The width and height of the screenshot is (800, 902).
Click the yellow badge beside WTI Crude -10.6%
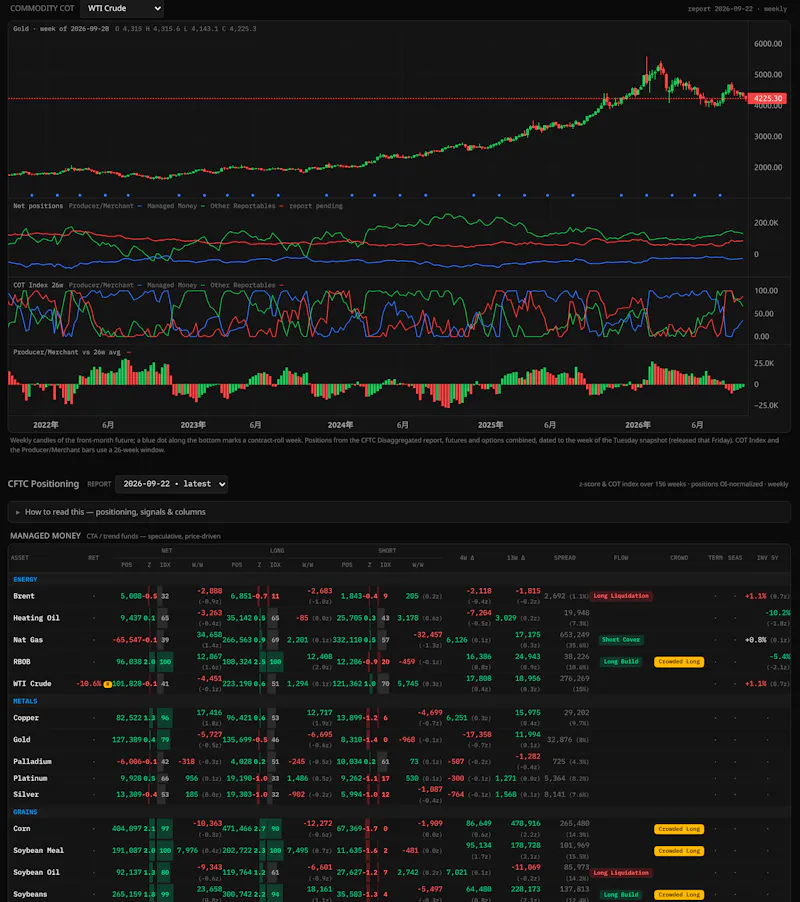tap(107, 684)
